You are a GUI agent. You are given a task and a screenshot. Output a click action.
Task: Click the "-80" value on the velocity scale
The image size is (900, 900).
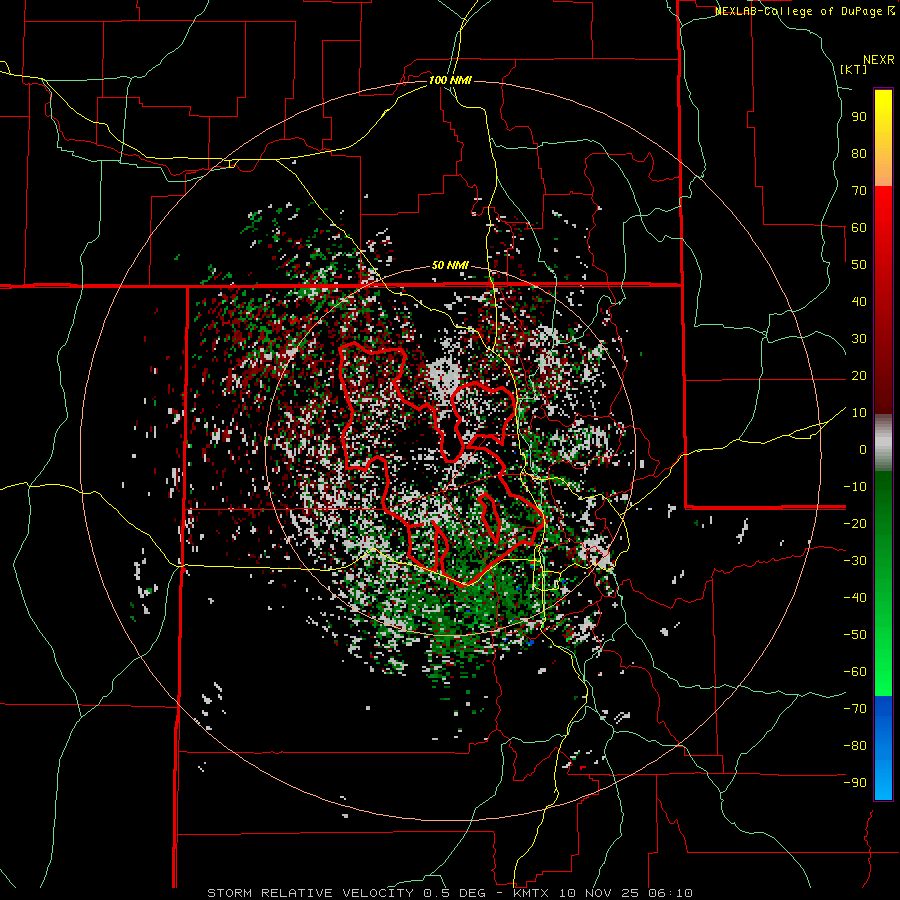[855, 746]
